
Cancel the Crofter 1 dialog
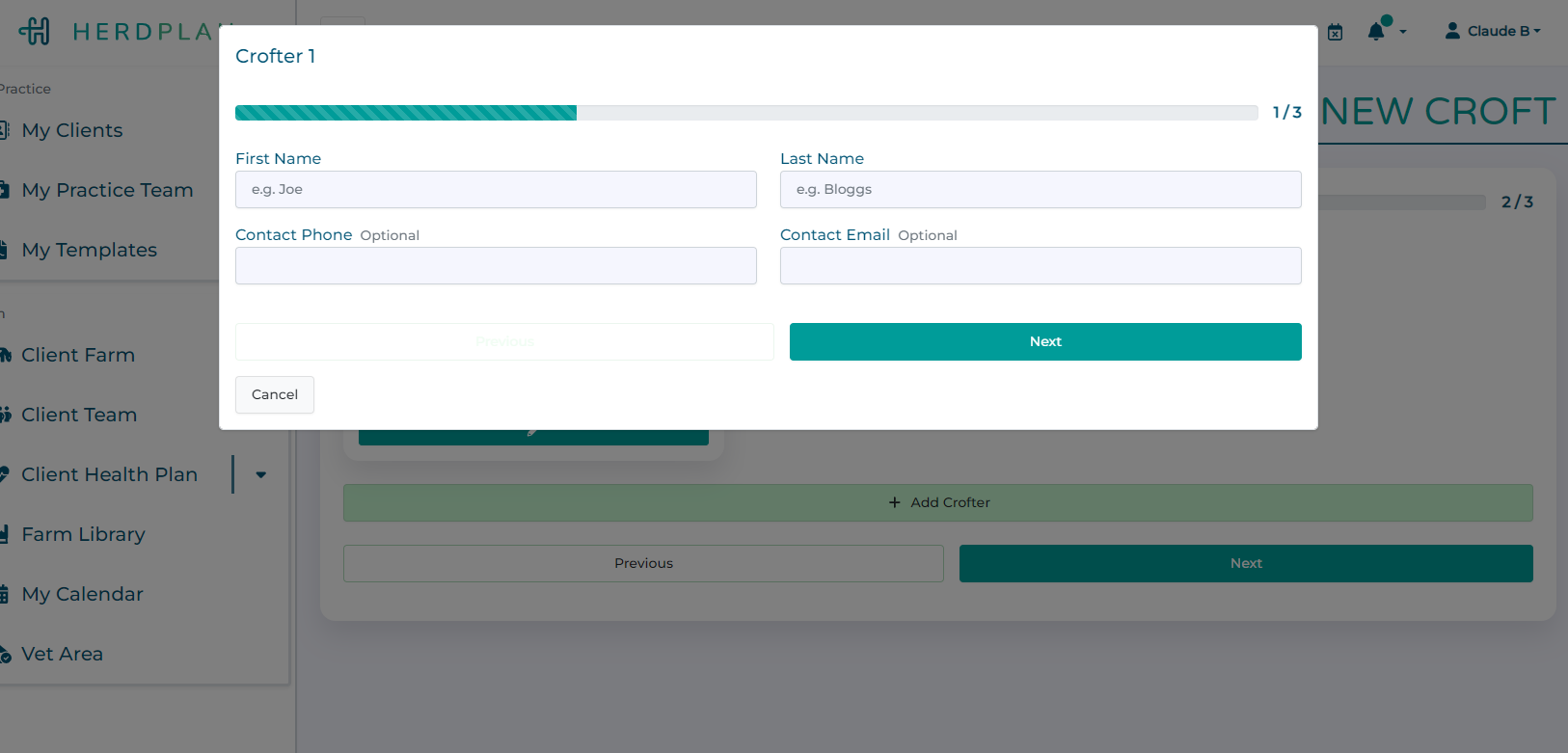(275, 394)
